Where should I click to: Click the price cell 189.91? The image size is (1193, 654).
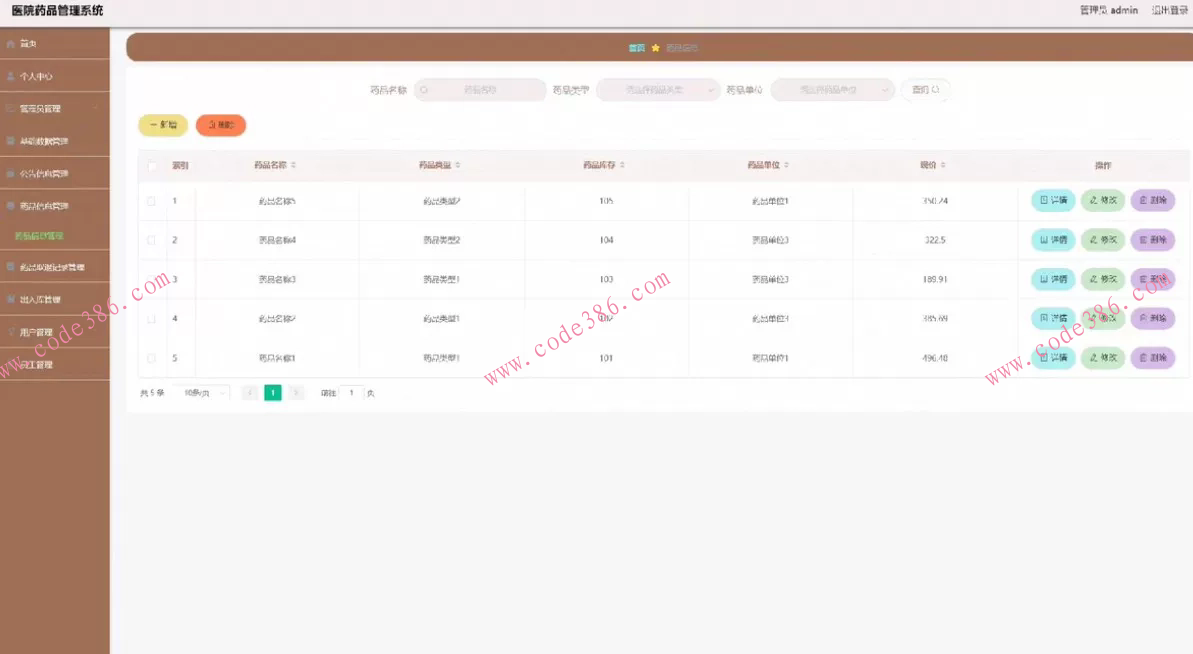[x=935, y=280]
